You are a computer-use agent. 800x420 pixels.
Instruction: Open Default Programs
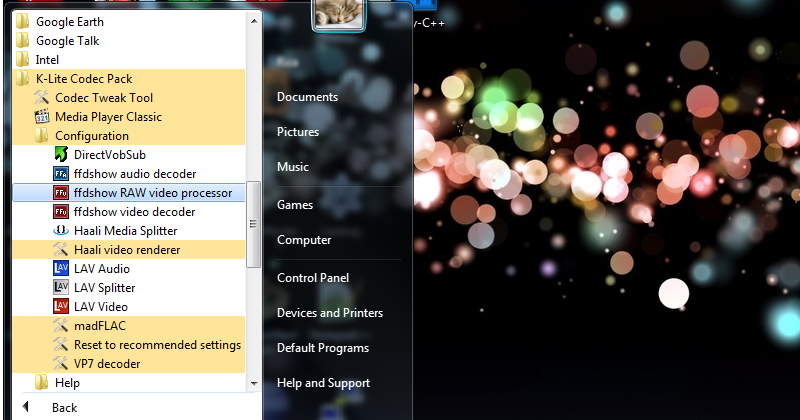323,348
